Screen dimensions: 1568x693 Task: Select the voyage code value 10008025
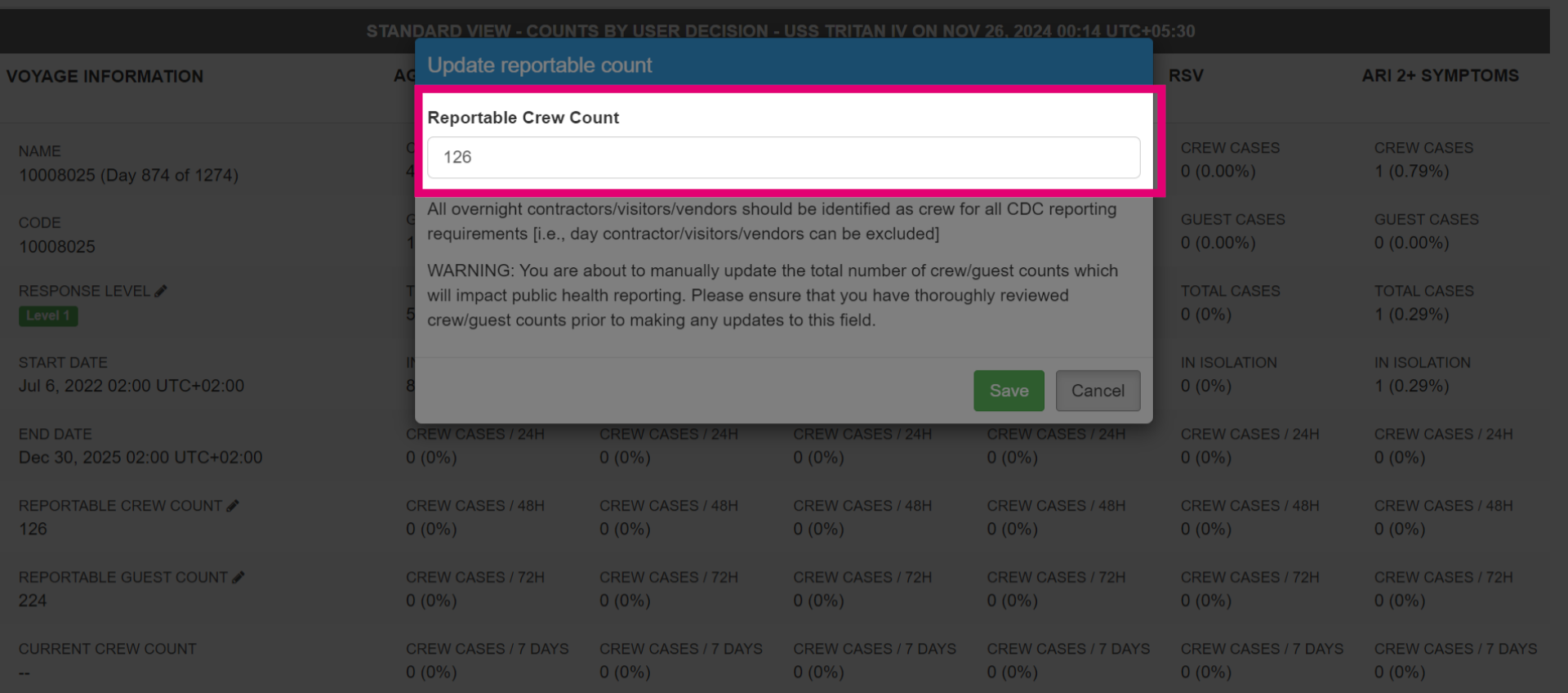coord(57,247)
